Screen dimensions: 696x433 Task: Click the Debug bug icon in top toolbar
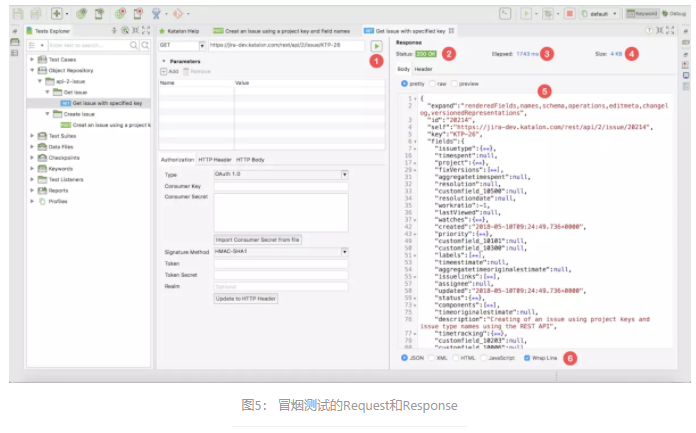click(x=548, y=14)
